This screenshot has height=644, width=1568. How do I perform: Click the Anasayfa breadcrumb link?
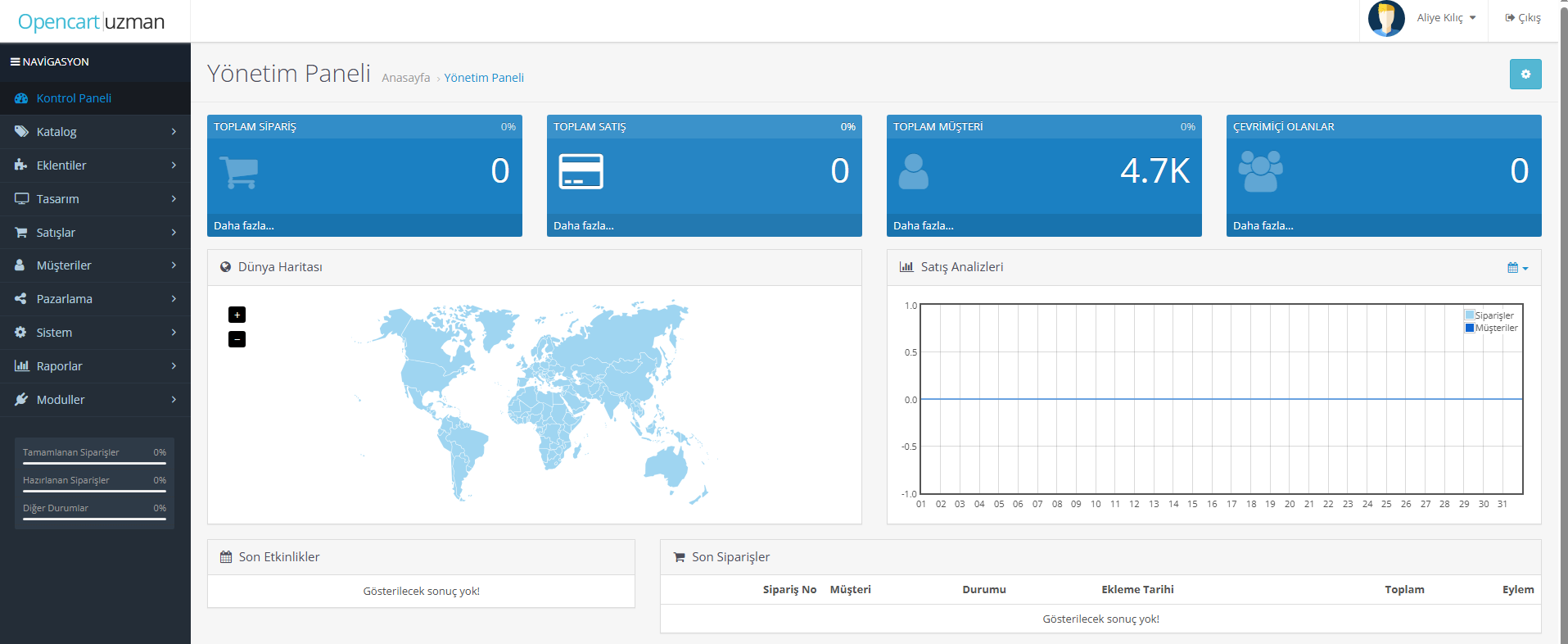405,78
